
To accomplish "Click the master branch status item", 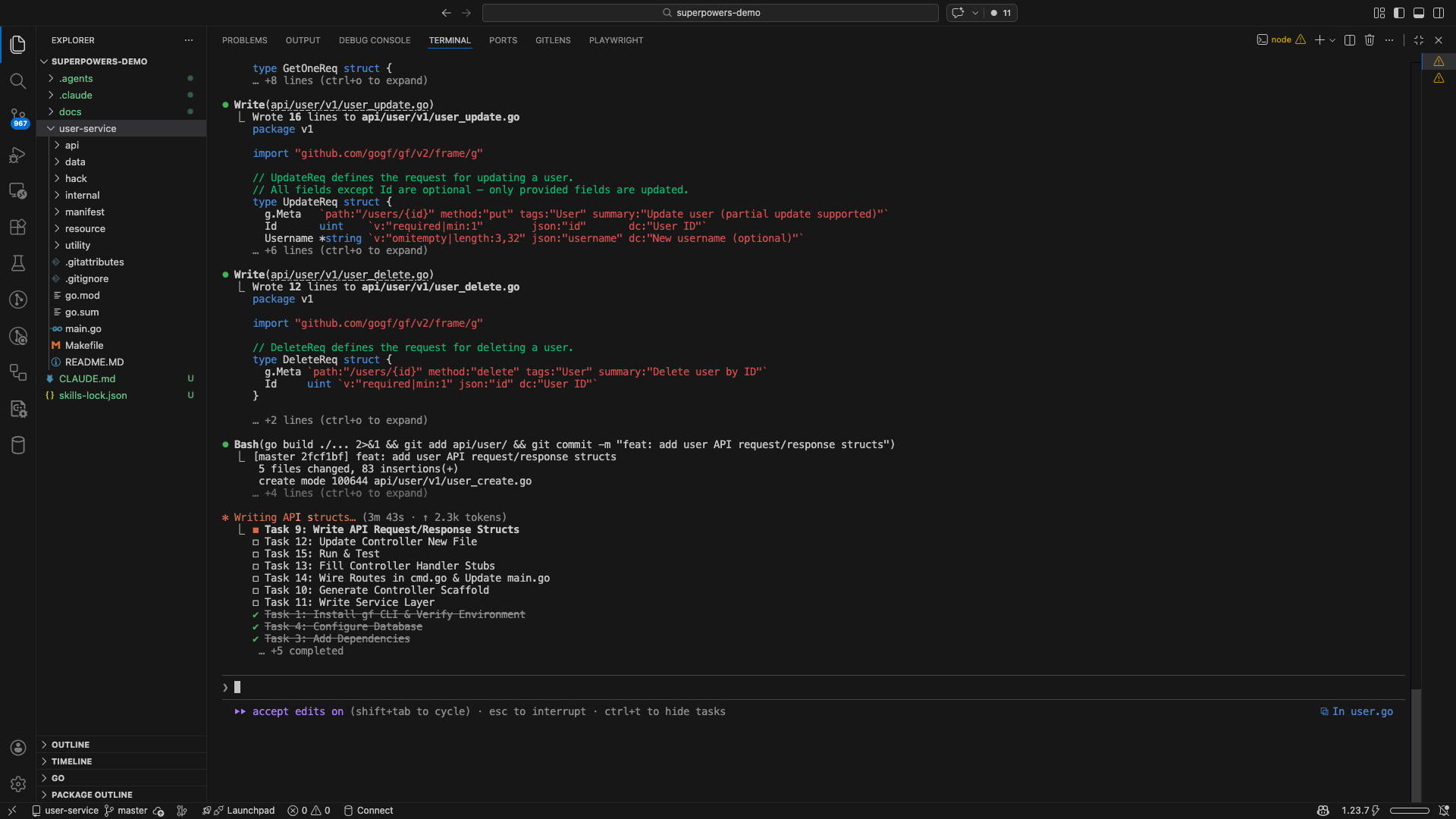I will [x=127, y=811].
